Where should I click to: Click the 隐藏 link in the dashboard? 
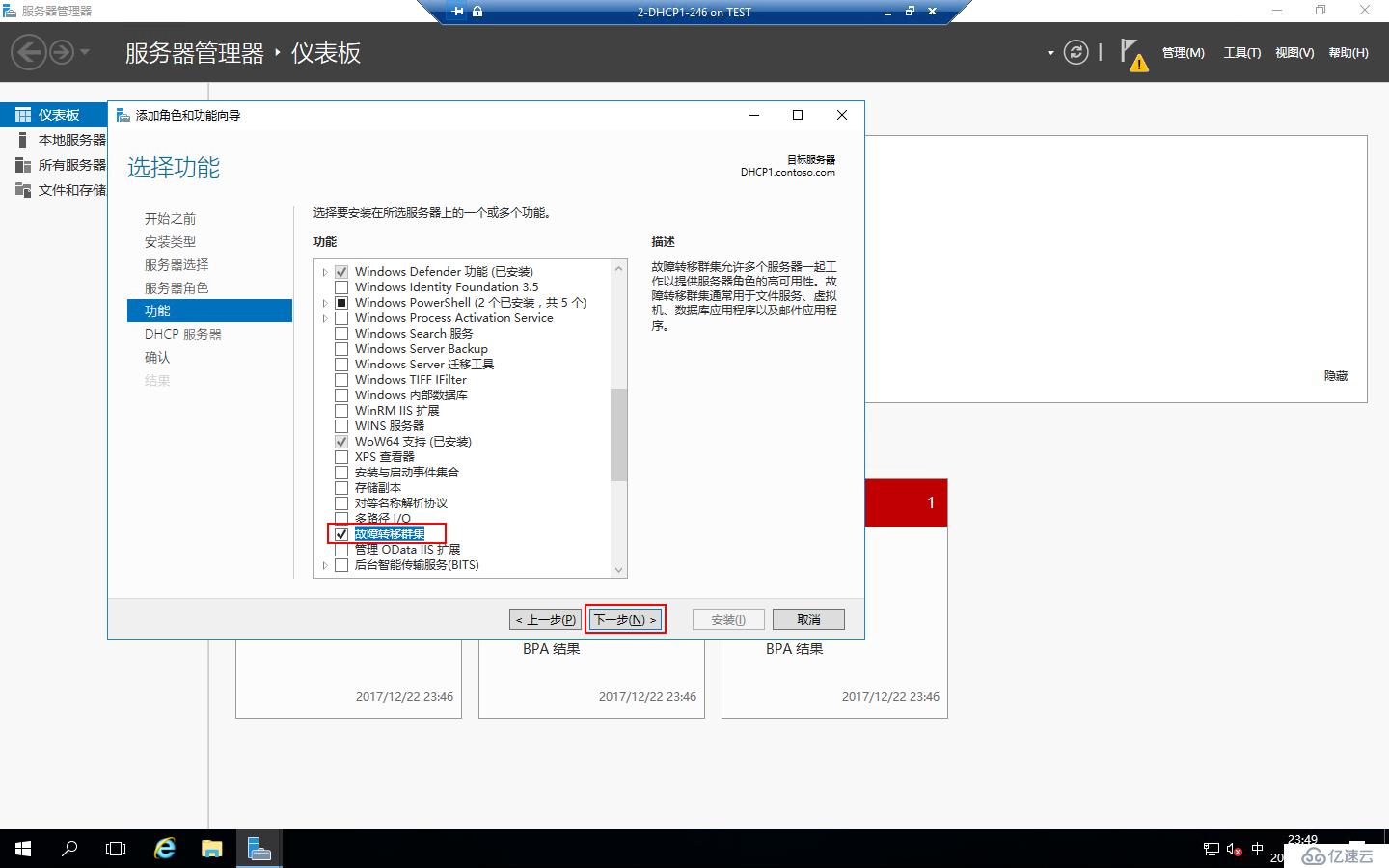(1336, 376)
